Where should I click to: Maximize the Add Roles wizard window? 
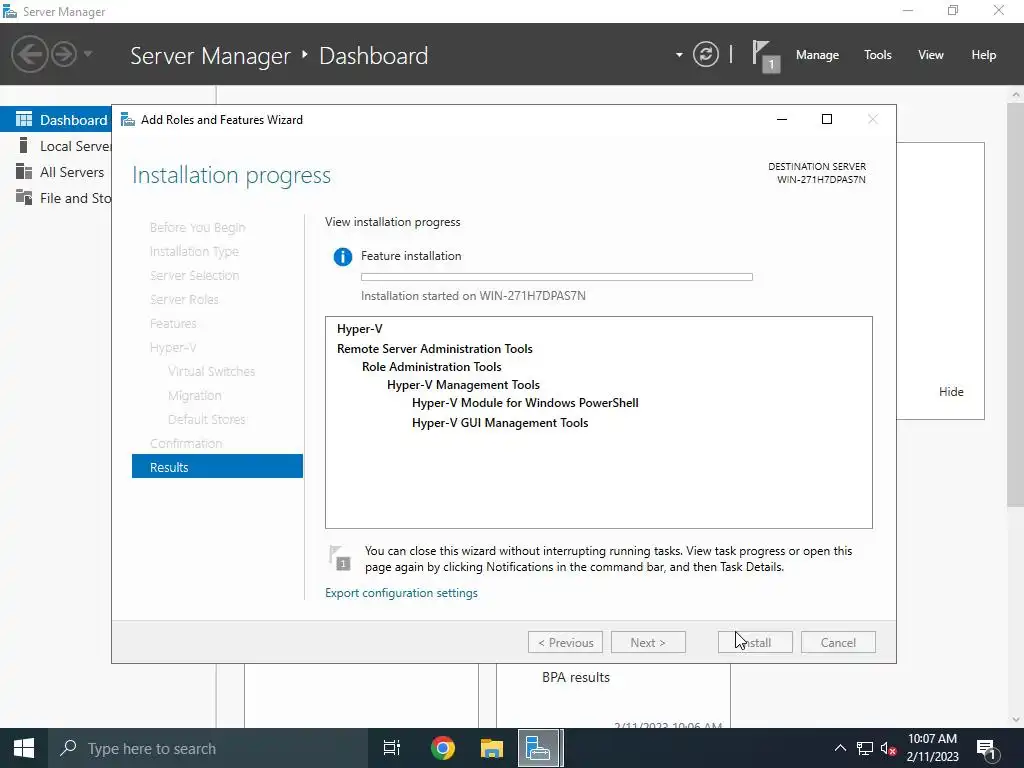pyautogui.click(x=827, y=120)
